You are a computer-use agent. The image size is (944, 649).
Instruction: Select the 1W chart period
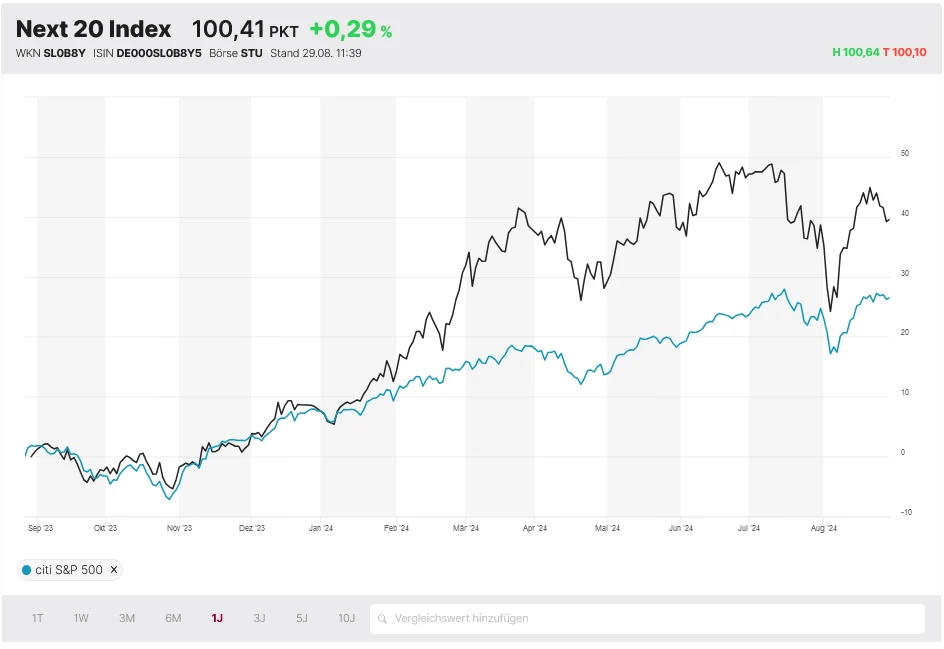coord(81,618)
